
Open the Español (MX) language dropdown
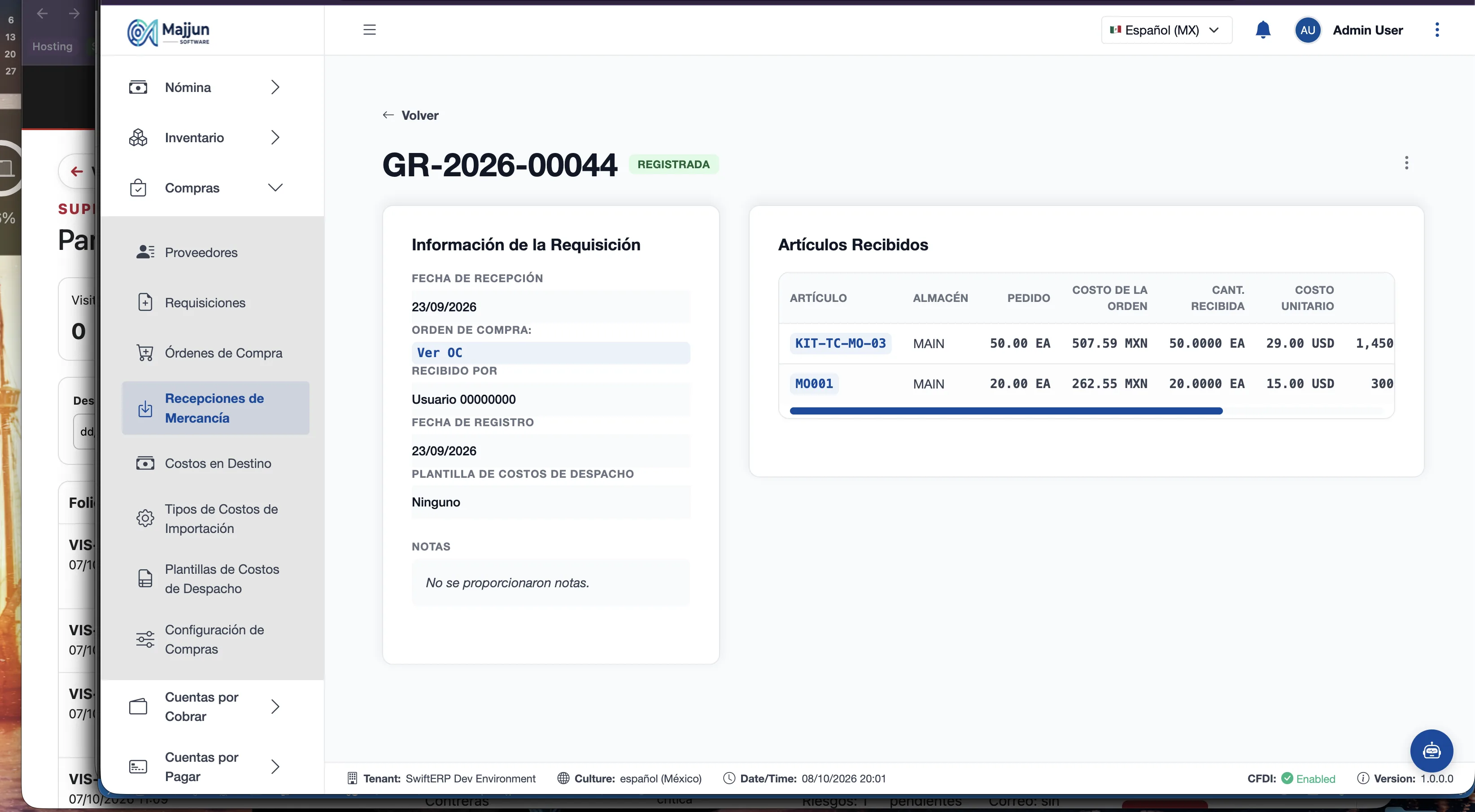(1166, 30)
